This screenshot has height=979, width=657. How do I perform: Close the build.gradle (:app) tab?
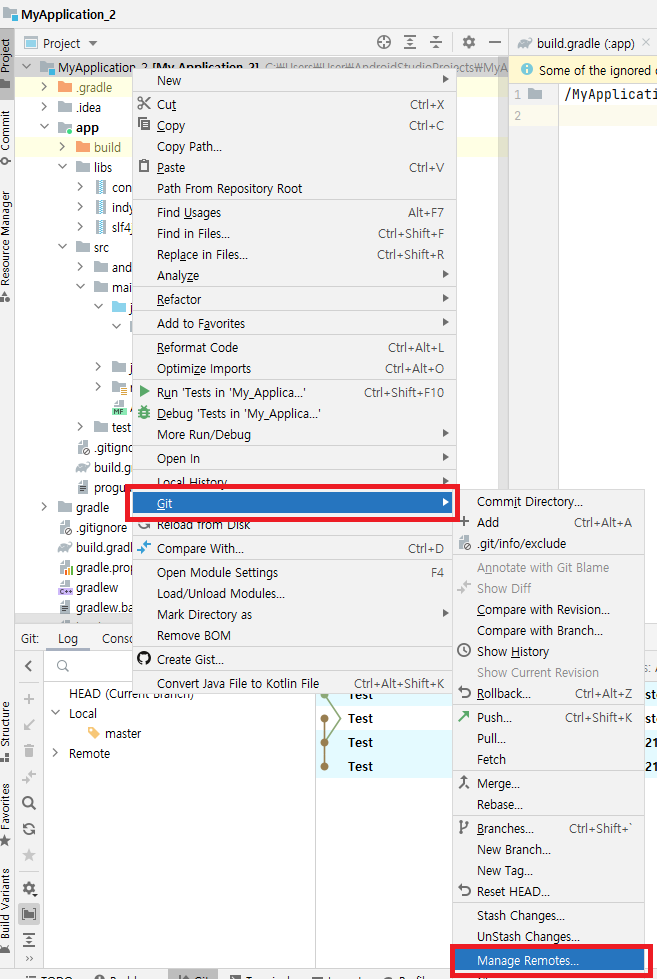point(646,42)
